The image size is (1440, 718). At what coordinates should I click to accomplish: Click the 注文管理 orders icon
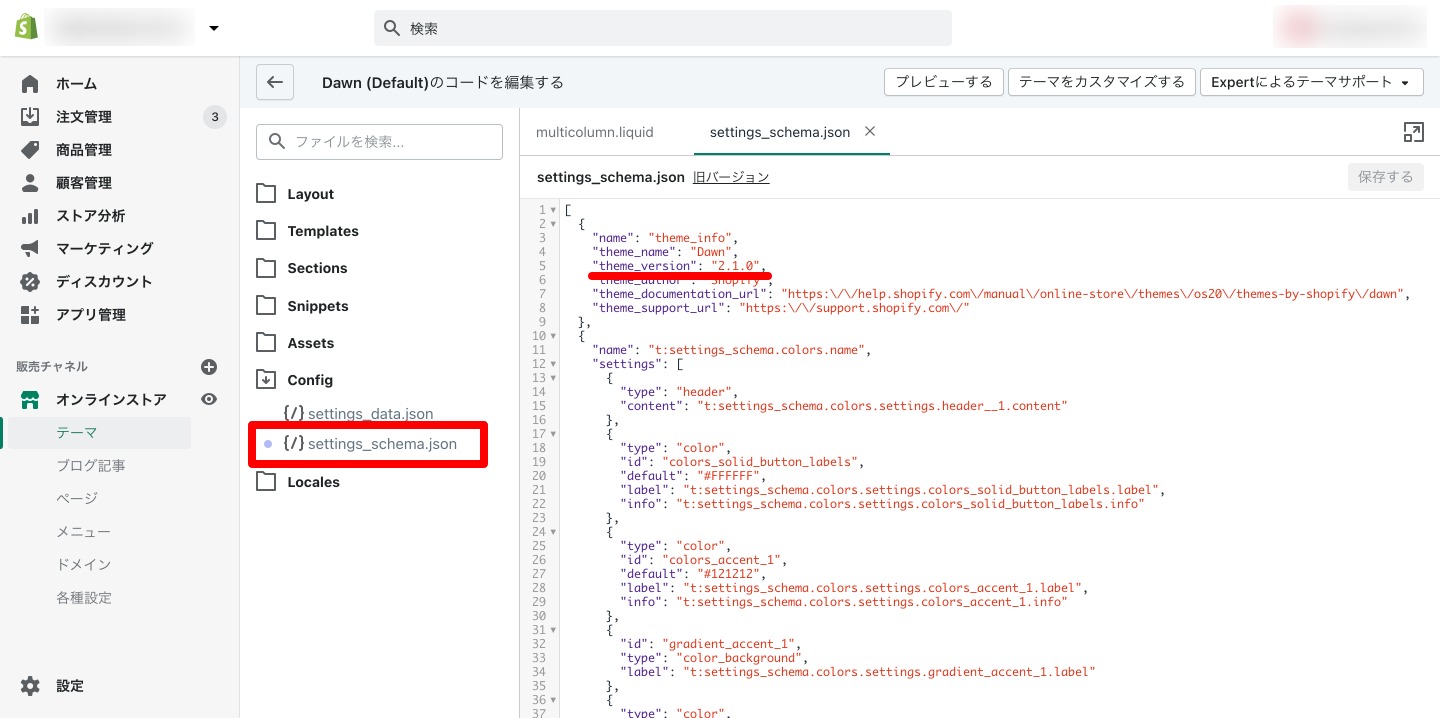pyautogui.click(x=30, y=117)
